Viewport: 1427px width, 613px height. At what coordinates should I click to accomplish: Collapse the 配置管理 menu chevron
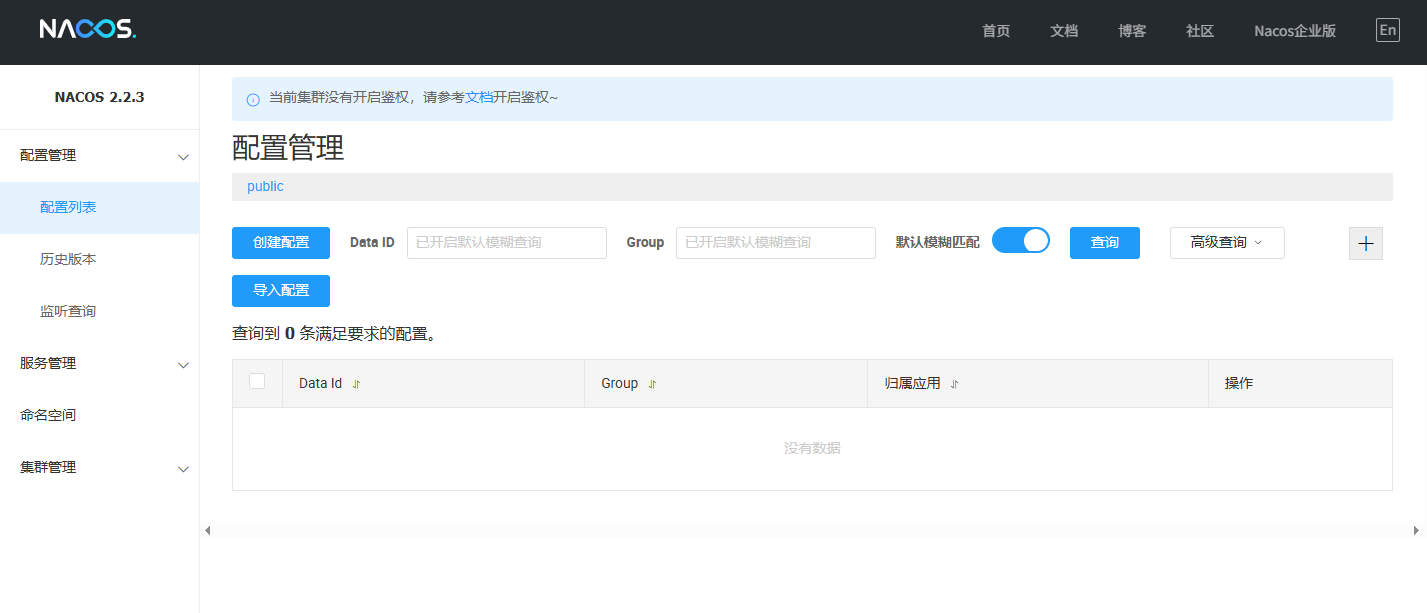[x=183, y=157]
